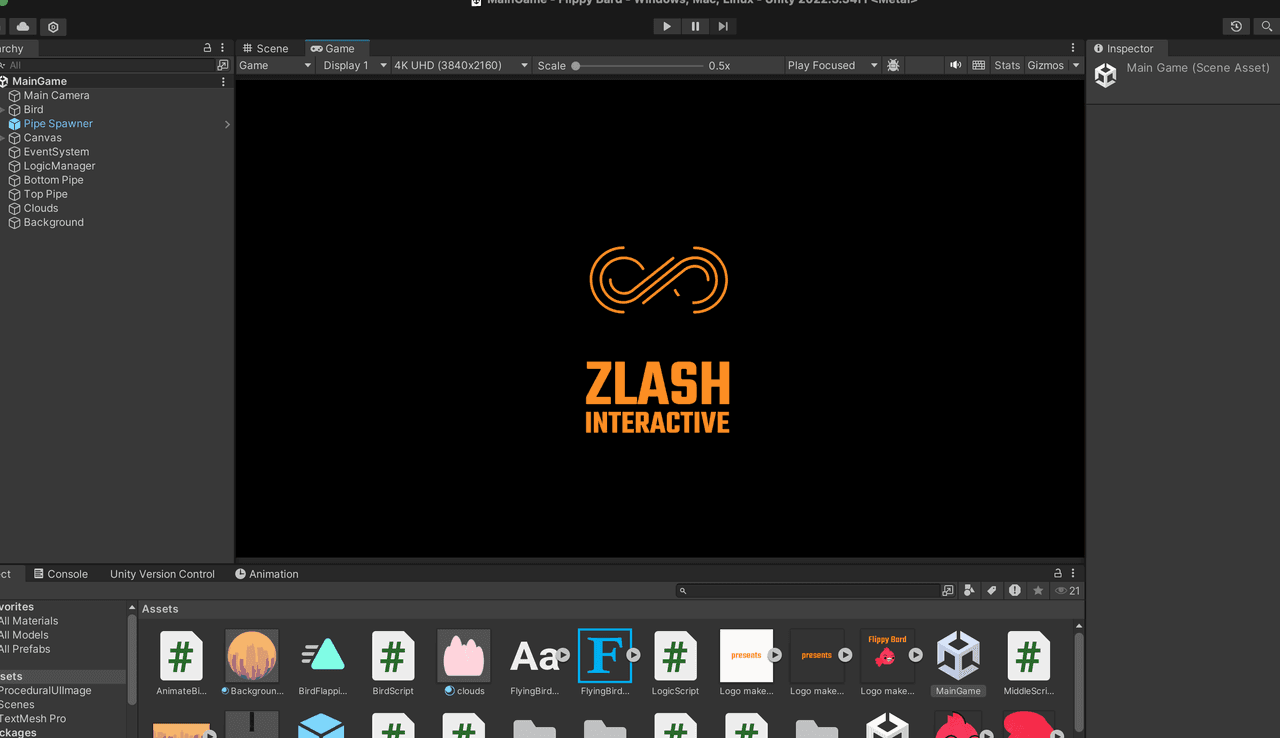Click the favorites star icon in Project
Viewport: 1280px width, 738px height.
1038,591
